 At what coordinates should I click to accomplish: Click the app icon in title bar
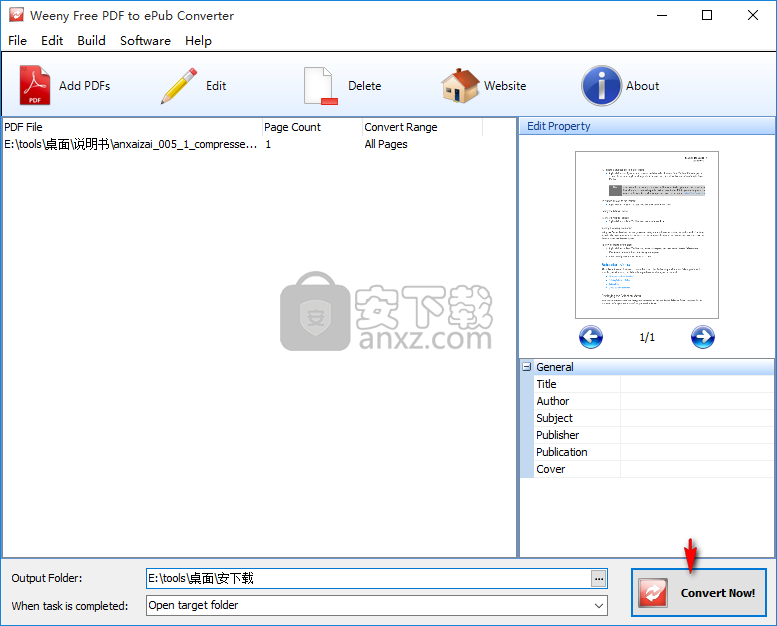(16, 15)
